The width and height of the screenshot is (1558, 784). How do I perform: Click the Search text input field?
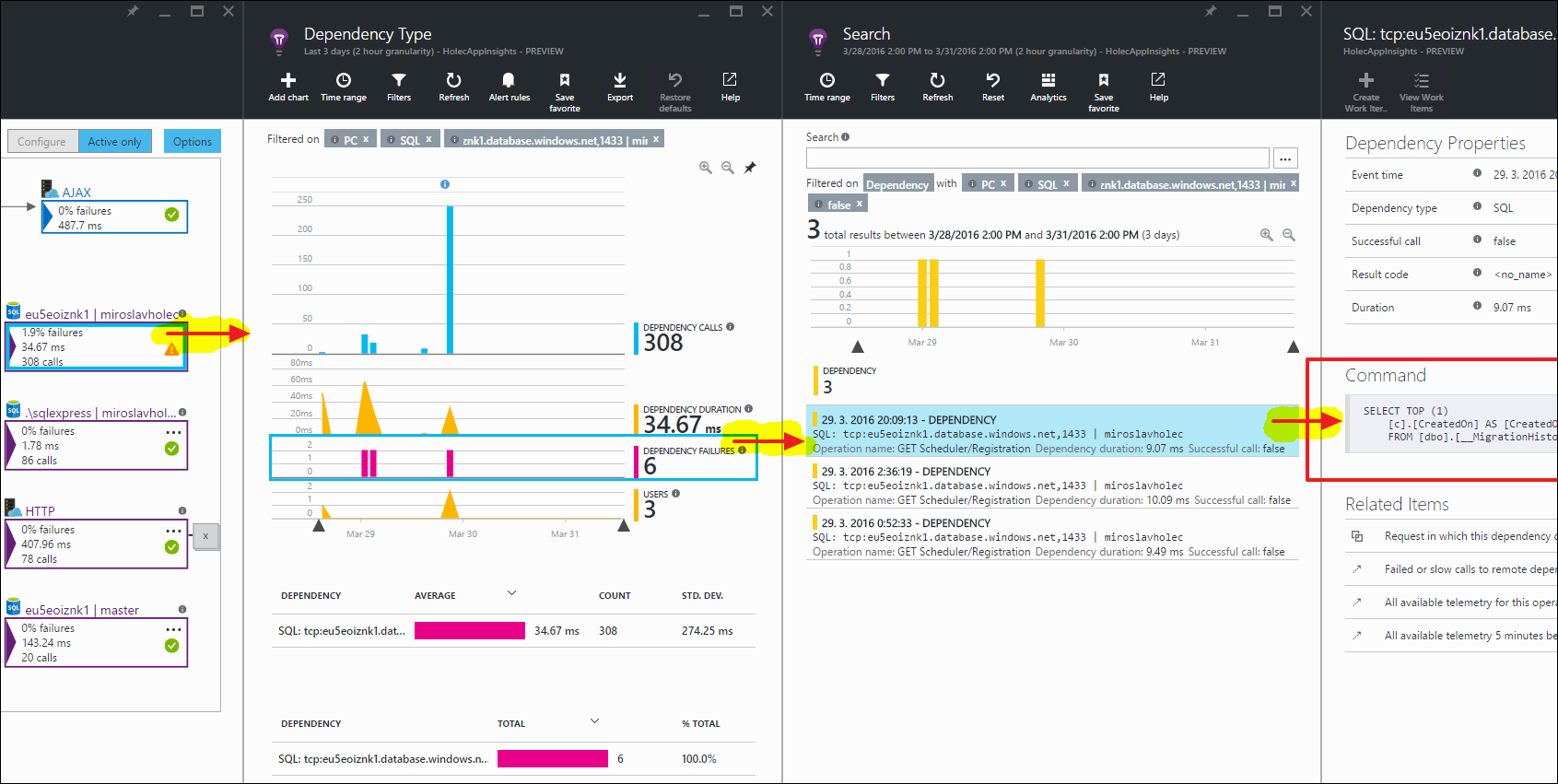pyautogui.click(x=1037, y=158)
